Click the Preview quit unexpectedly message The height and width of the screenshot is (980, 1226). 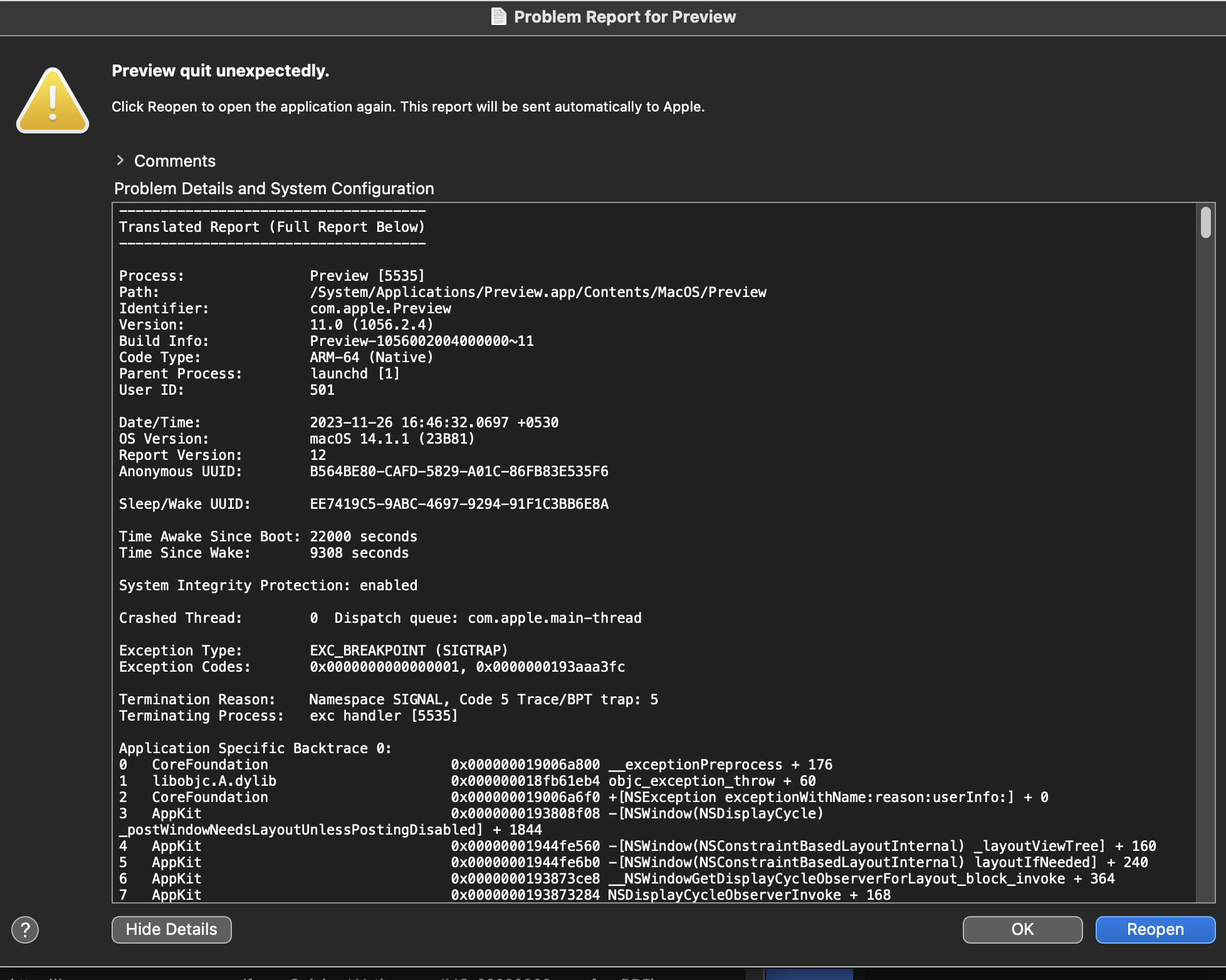(x=220, y=70)
